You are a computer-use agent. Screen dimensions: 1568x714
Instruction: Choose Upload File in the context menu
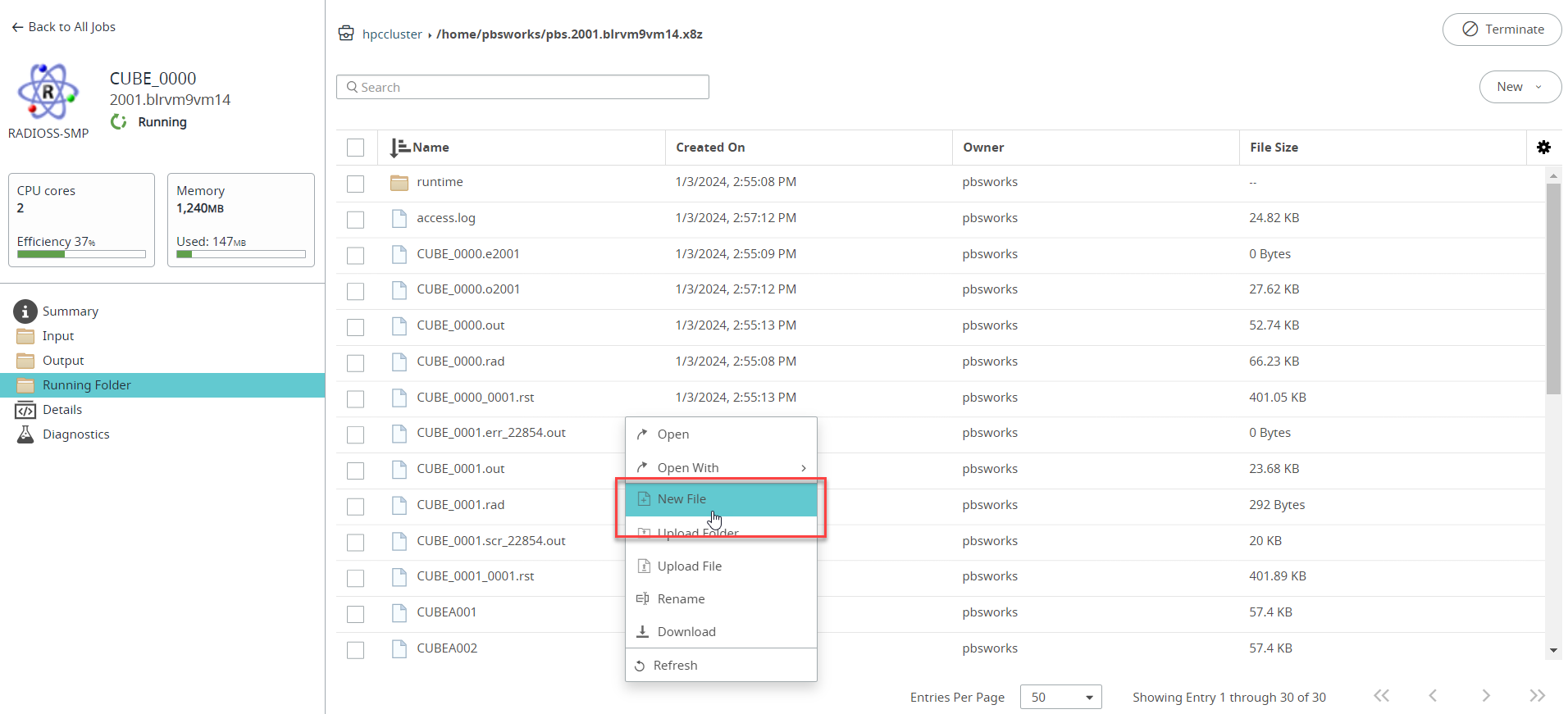tap(721, 566)
